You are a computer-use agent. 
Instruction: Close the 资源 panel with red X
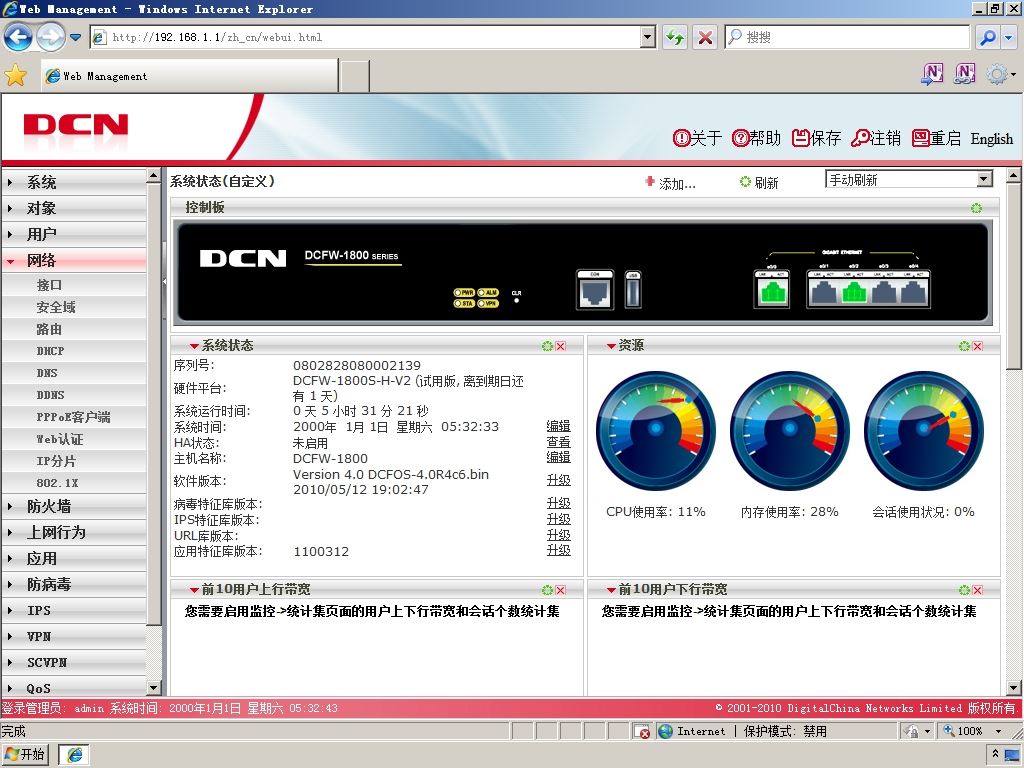(x=978, y=346)
